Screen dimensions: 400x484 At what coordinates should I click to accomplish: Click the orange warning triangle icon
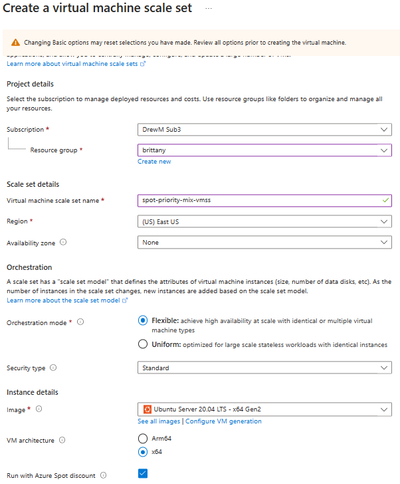(15, 43)
